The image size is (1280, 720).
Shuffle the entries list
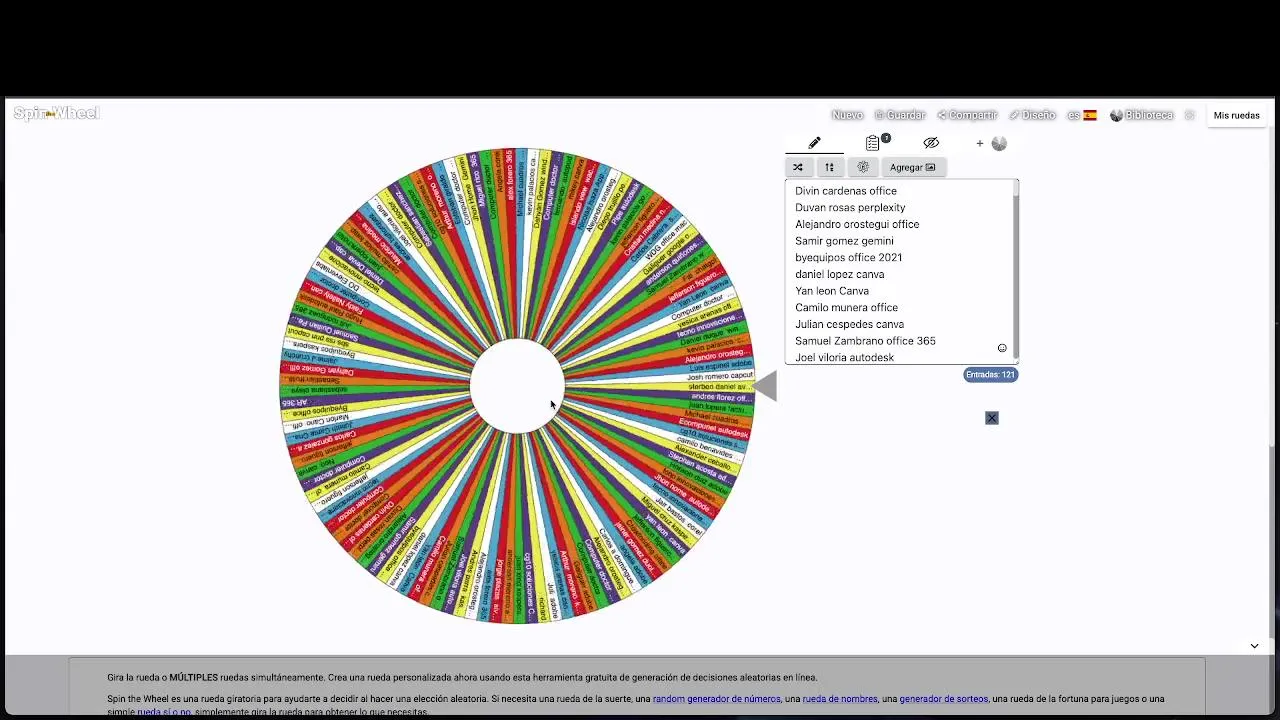(798, 167)
